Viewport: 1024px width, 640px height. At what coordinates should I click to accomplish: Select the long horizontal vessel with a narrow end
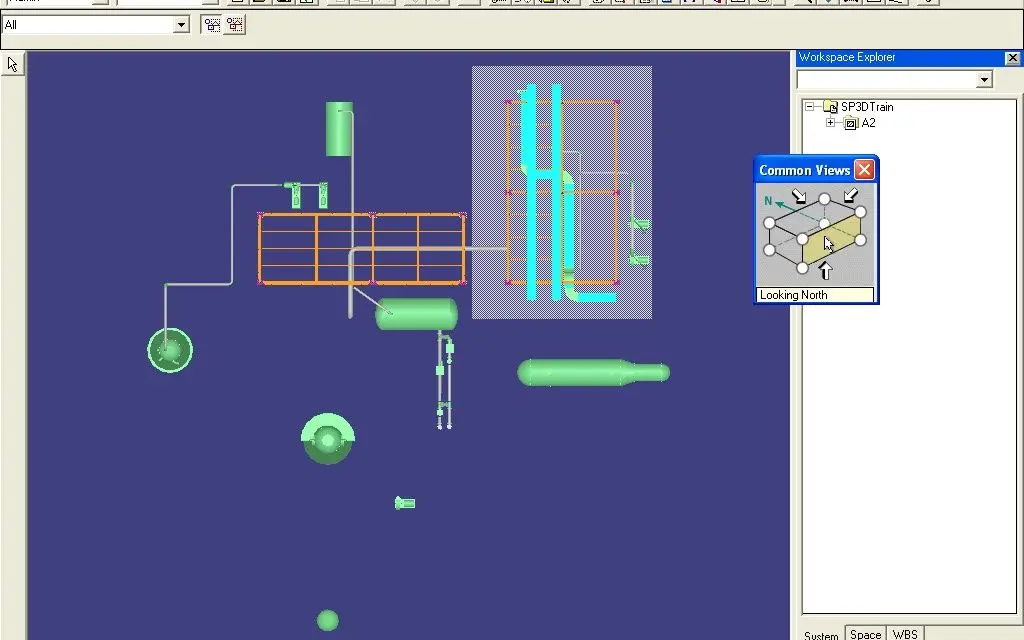pyautogui.click(x=592, y=373)
